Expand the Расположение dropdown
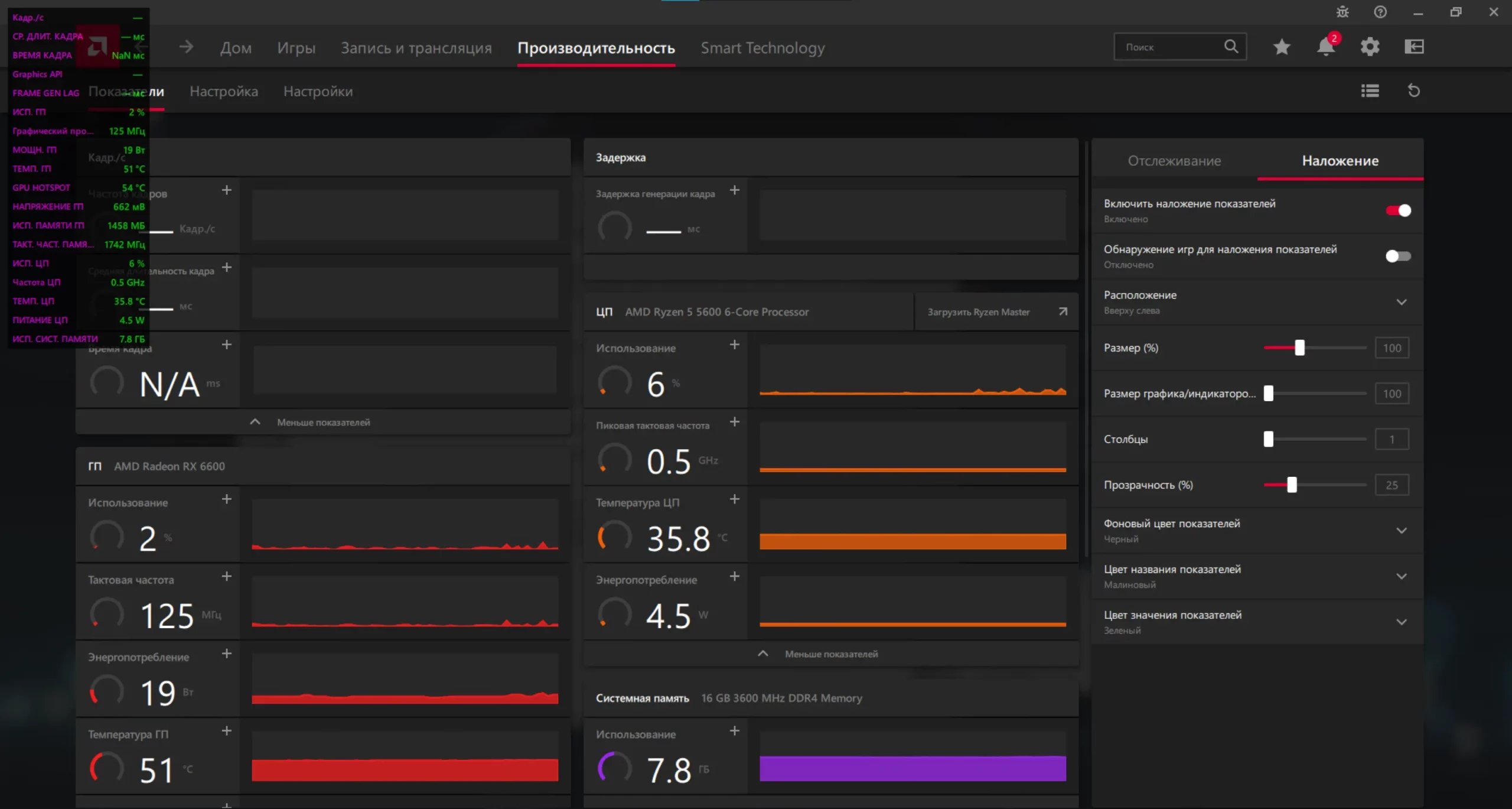This screenshot has width=1512, height=809. [1401, 302]
